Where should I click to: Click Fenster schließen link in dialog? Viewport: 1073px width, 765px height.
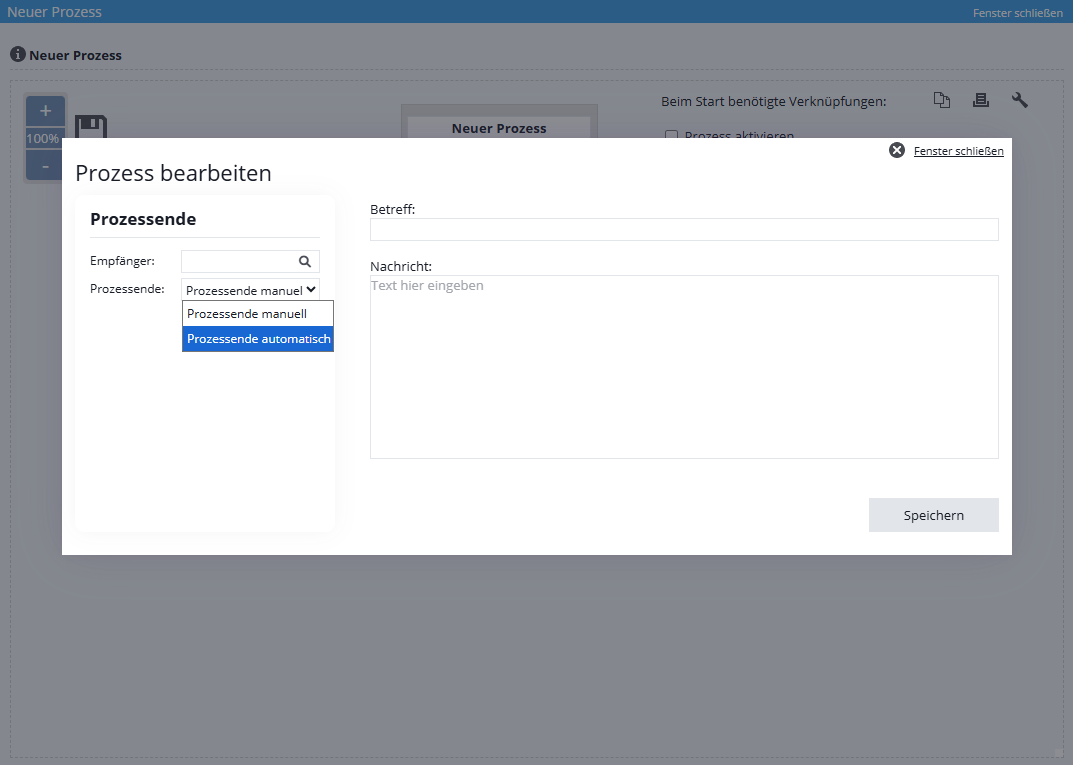[958, 151]
